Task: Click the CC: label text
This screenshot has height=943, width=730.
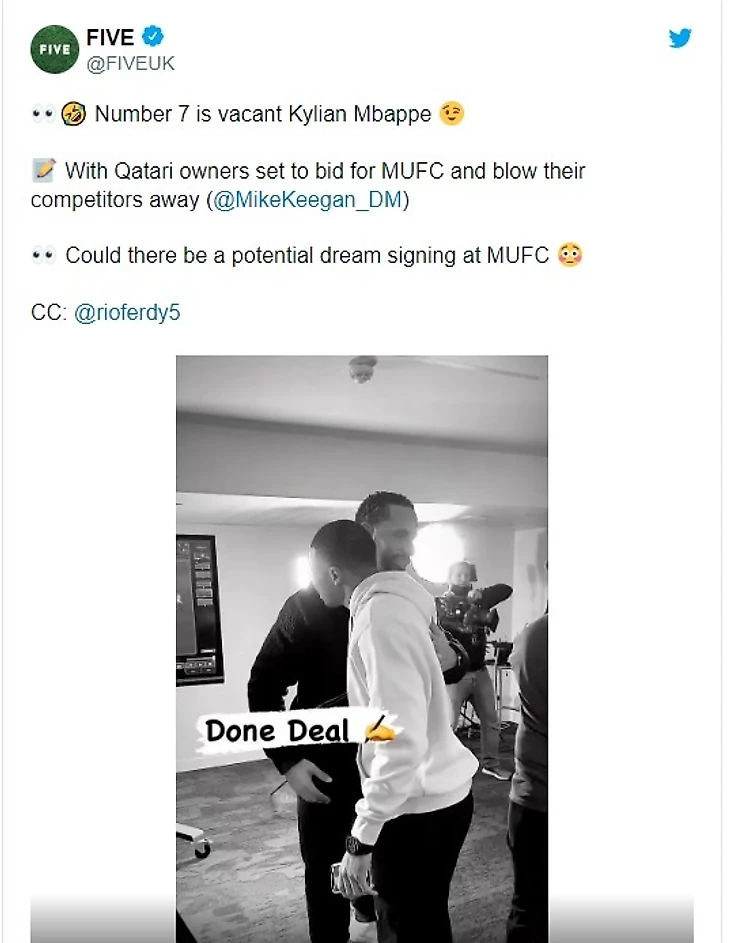Action: click(49, 313)
